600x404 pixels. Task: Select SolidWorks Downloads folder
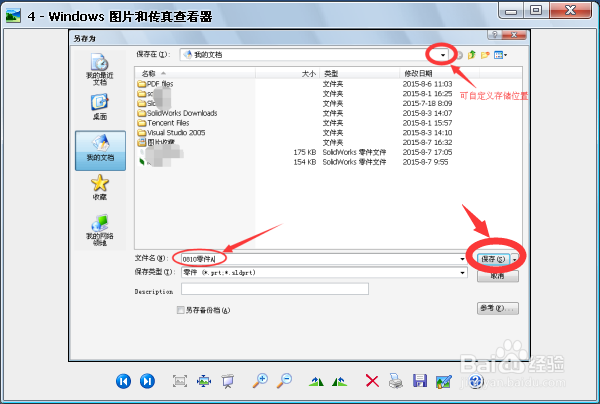tap(177, 113)
